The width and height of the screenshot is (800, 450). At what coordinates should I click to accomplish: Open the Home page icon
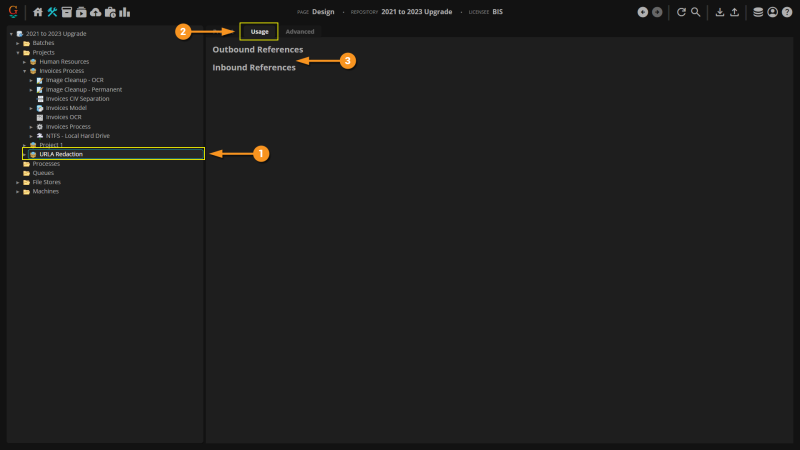tap(38, 12)
